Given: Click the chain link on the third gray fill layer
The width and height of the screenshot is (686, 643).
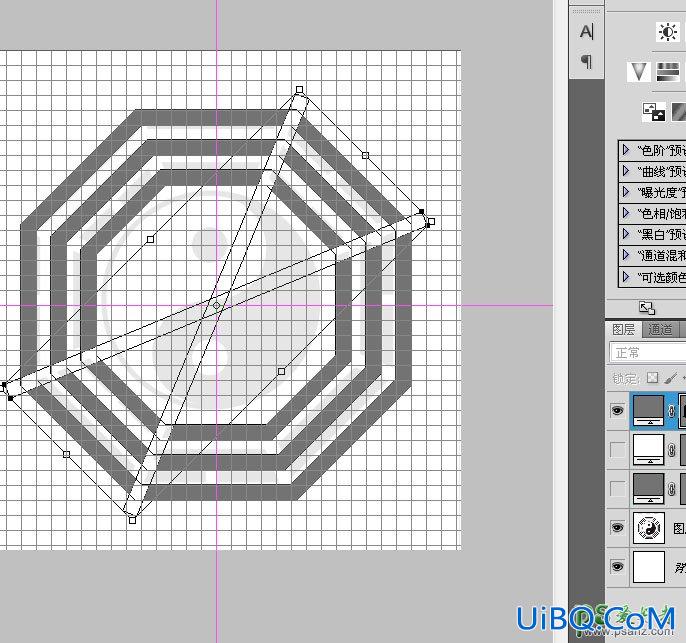Looking at the screenshot, I should 671,489.
